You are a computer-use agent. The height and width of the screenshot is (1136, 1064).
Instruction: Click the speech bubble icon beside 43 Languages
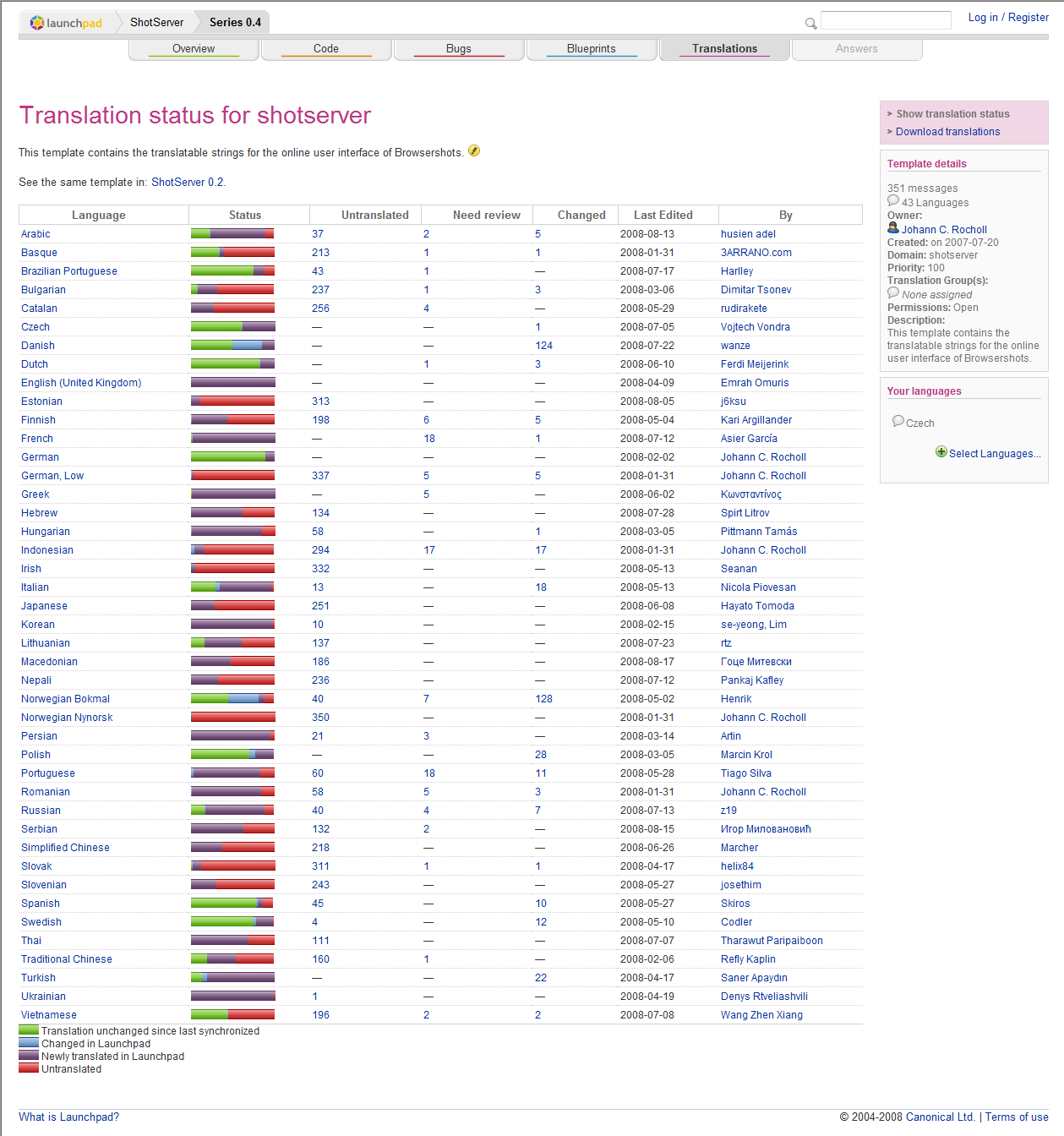(893, 201)
